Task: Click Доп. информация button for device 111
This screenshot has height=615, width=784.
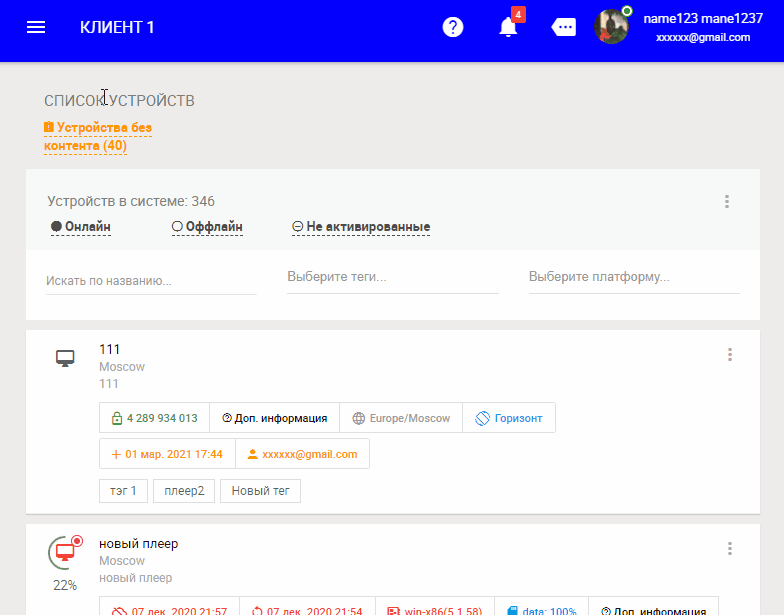Action: point(274,418)
